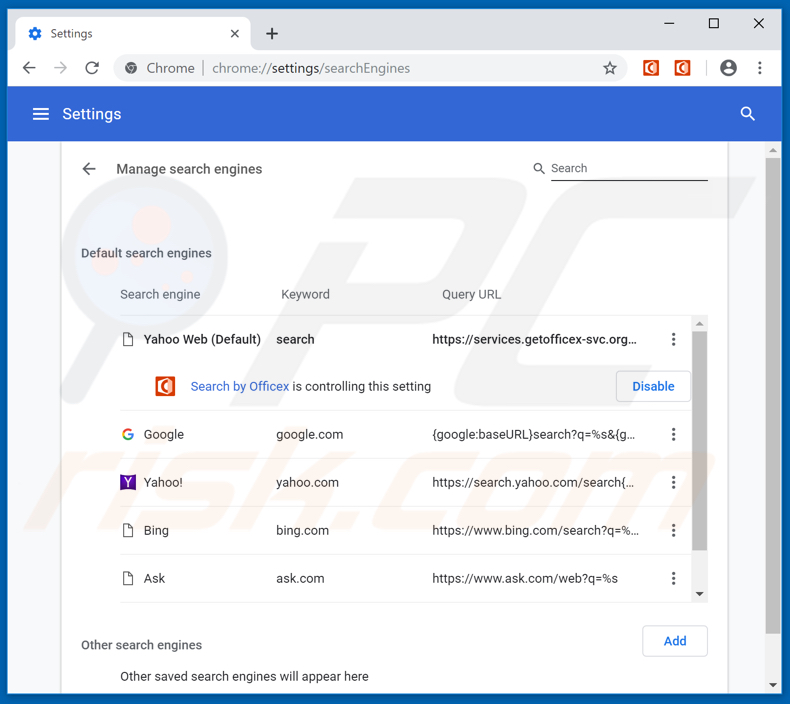Click the browser forward arrow
This screenshot has height=704, width=790.
pos(60,68)
